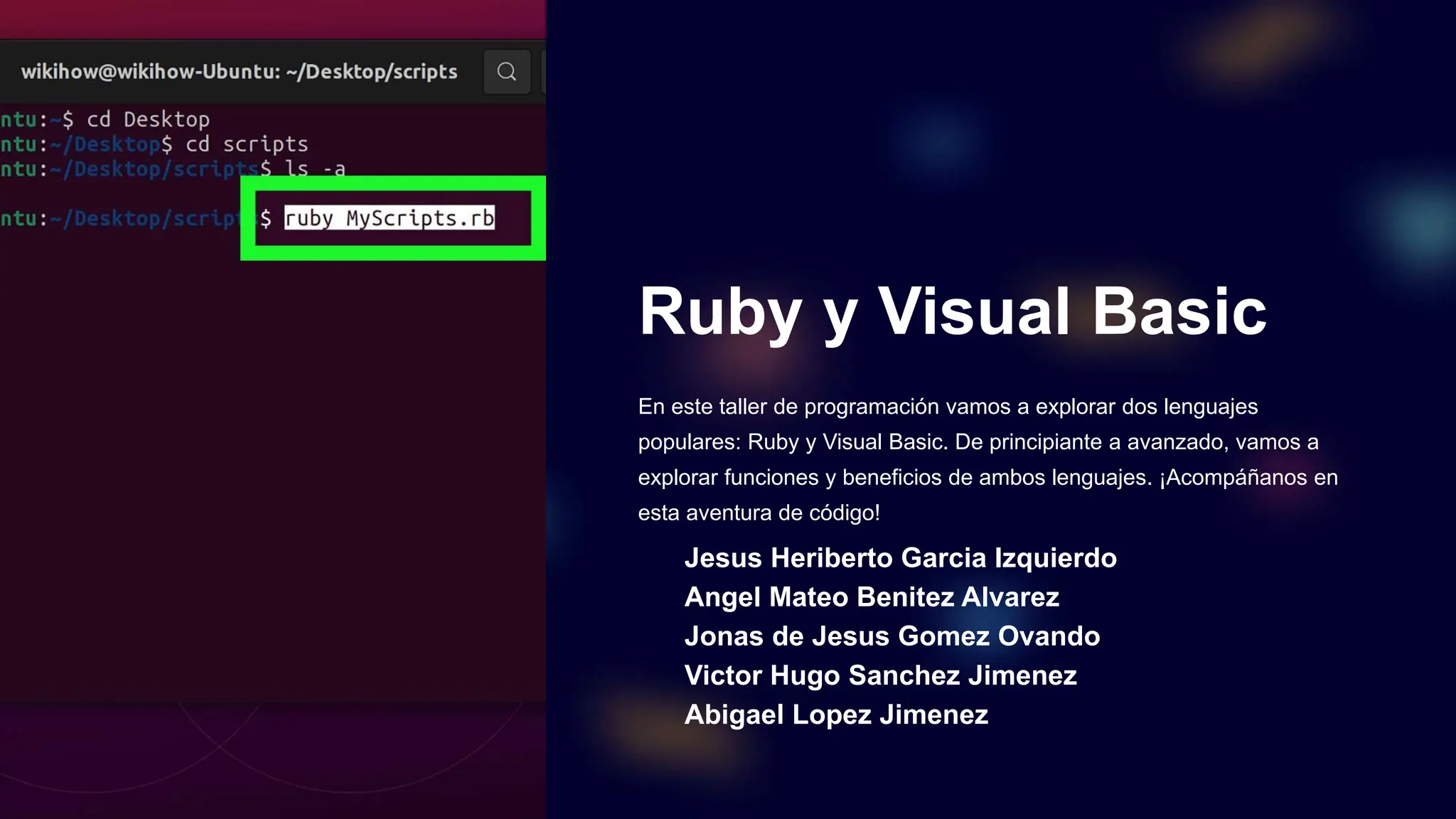Select the name Angel Mateo Benitez Alvarez
Image resolution: width=1456 pixels, height=819 pixels.
click(x=872, y=597)
